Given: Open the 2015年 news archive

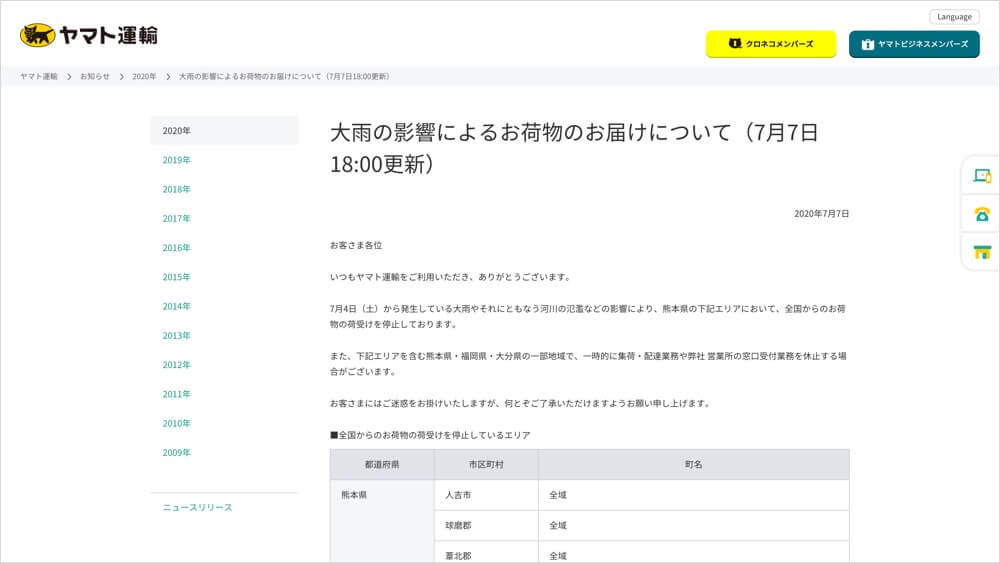Looking at the screenshot, I should tap(177, 277).
